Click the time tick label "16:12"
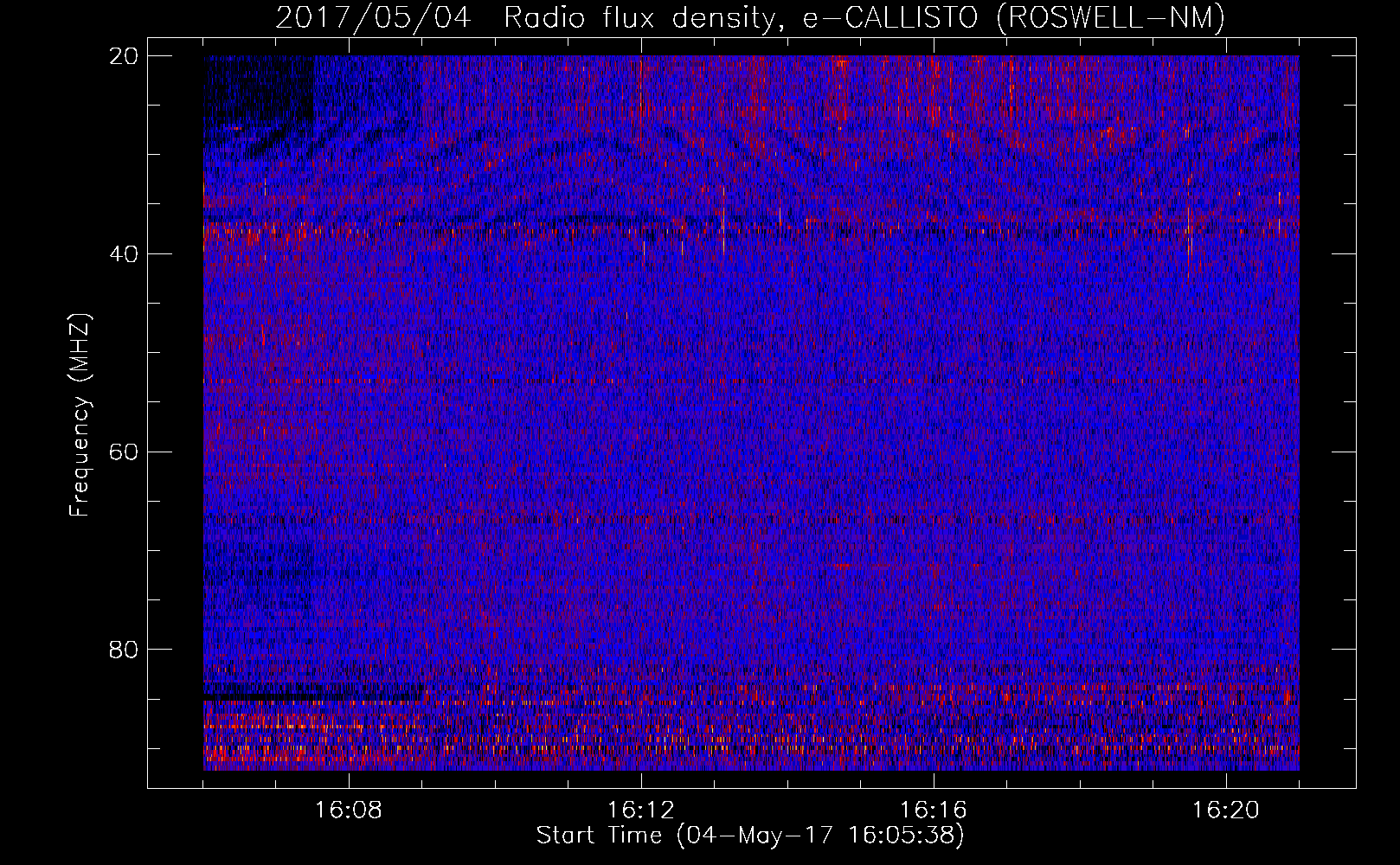The width and height of the screenshot is (1400, 865). tap(641, 811)
